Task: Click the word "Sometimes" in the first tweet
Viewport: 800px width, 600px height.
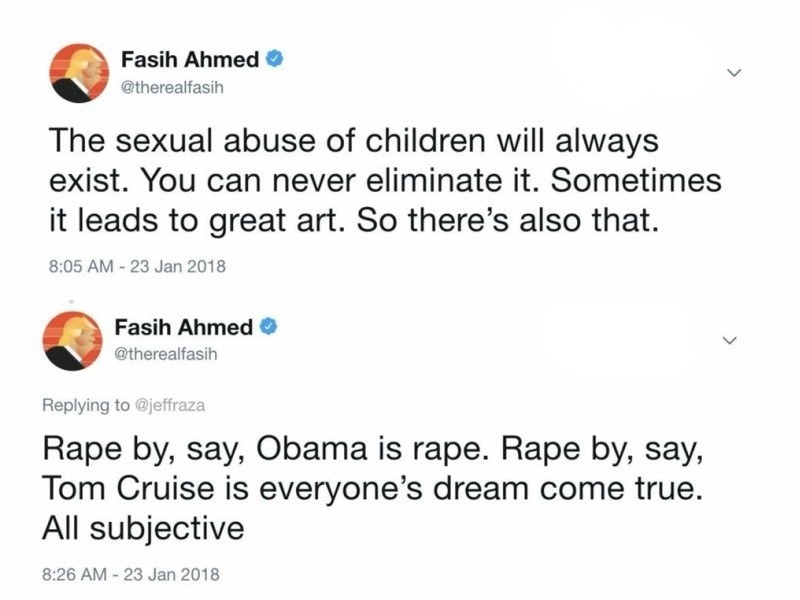Action: [636, 181]
